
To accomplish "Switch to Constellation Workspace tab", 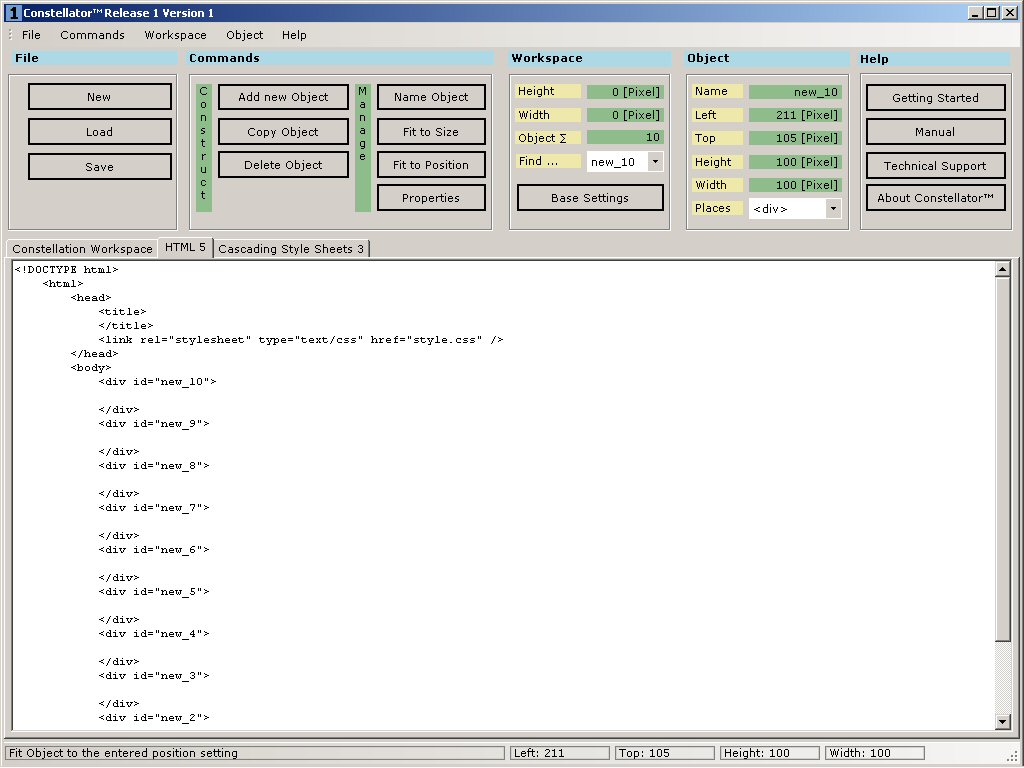I will (x=82, y=249).
